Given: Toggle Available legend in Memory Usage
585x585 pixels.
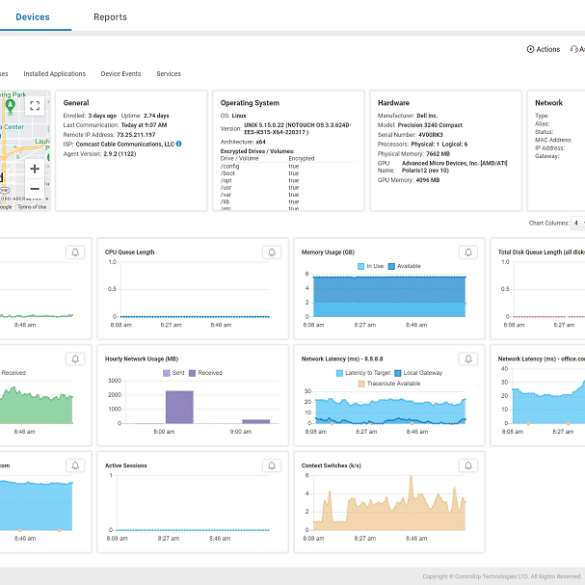Looking at the screenshot, I should coord(404,266).
